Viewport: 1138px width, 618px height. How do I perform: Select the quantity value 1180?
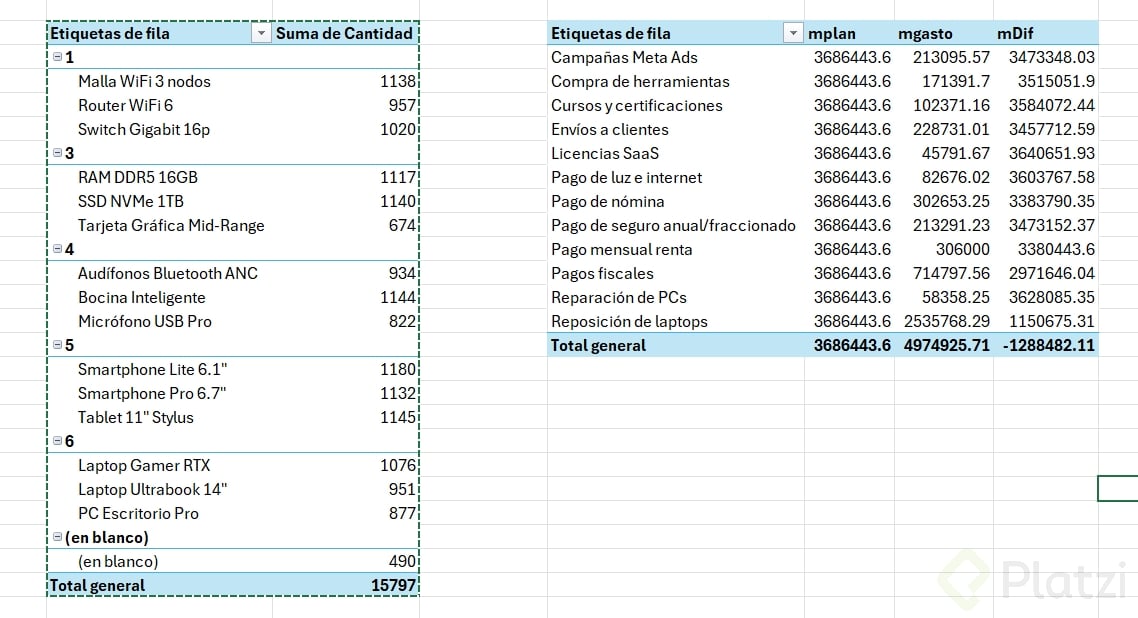coord(398,369)
